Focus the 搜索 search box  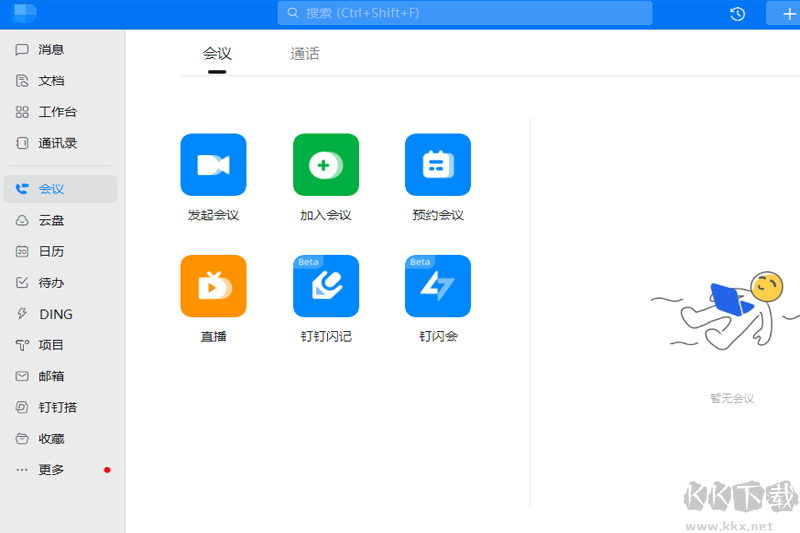(x=465, y=13)
